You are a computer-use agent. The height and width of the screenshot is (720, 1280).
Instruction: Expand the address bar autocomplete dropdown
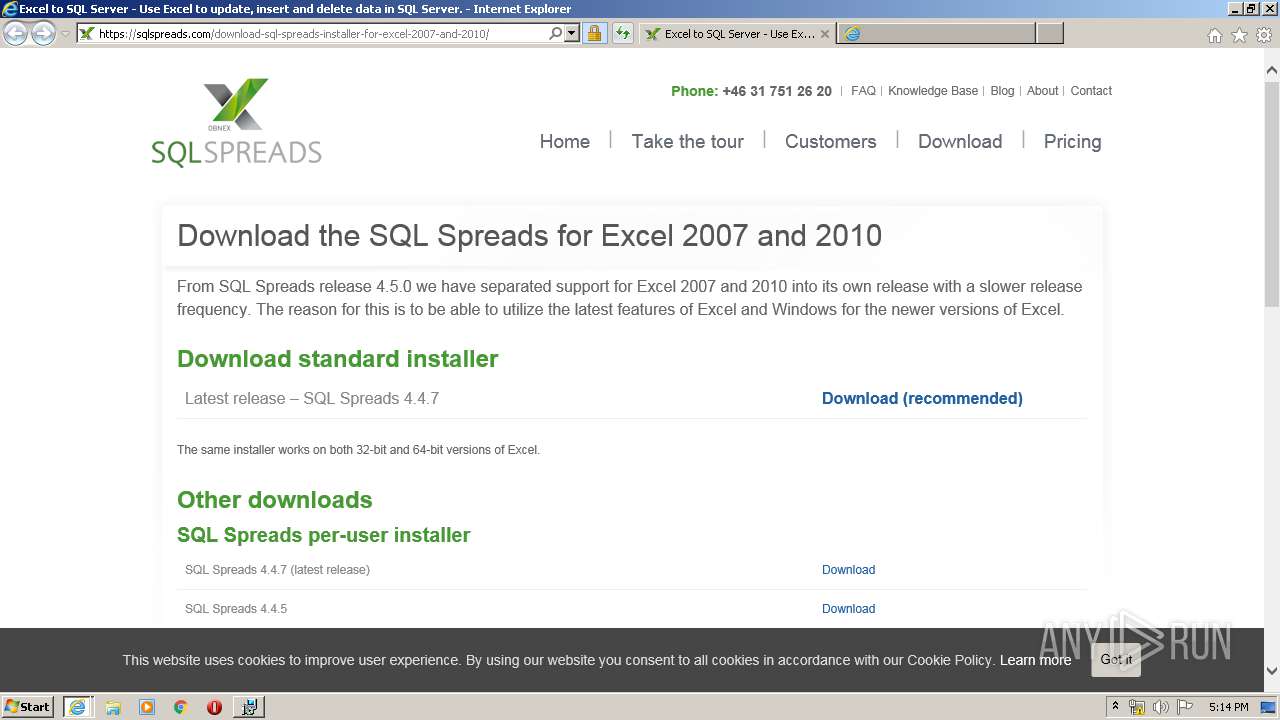[572, 33]
